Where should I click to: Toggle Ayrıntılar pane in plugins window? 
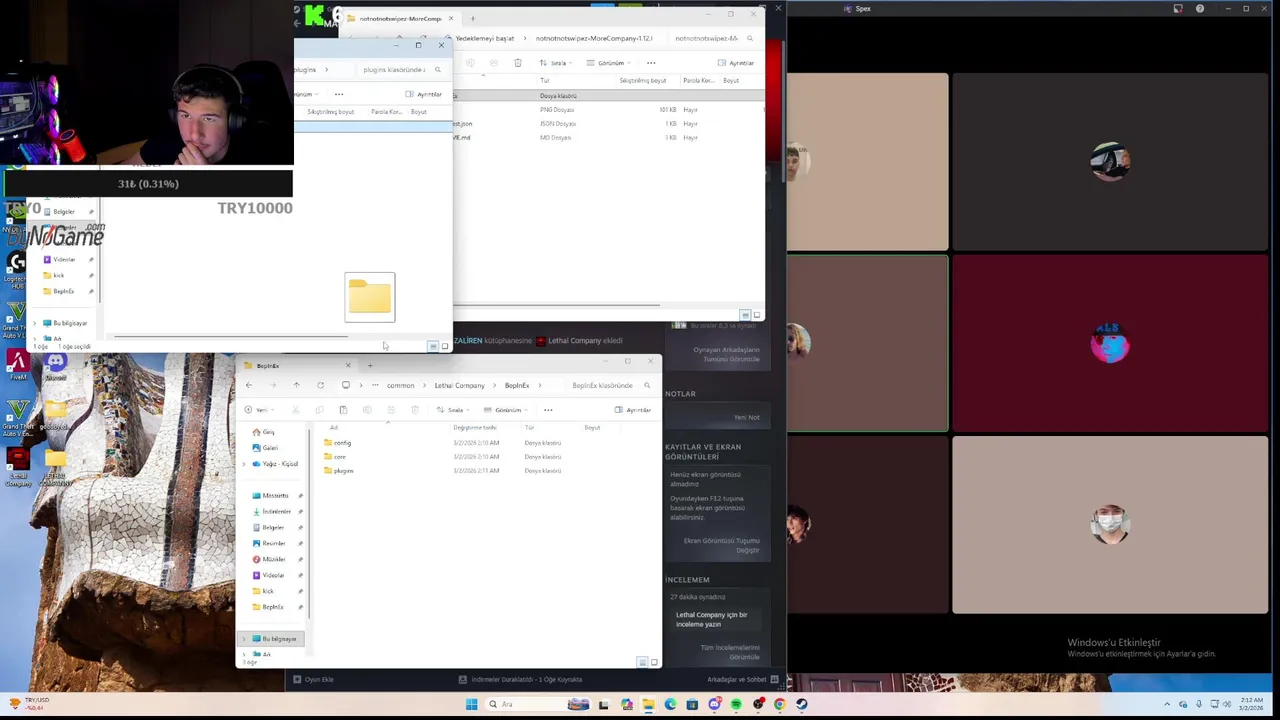point(424,94)
